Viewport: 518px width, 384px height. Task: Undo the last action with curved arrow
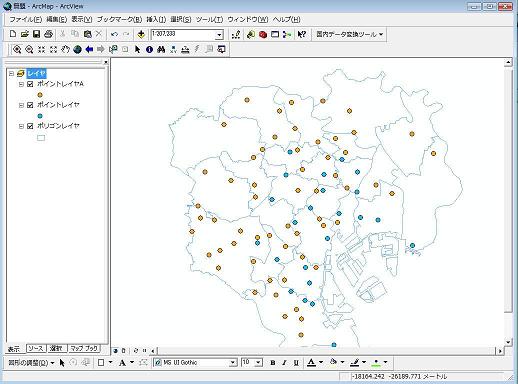pos(114,34)
